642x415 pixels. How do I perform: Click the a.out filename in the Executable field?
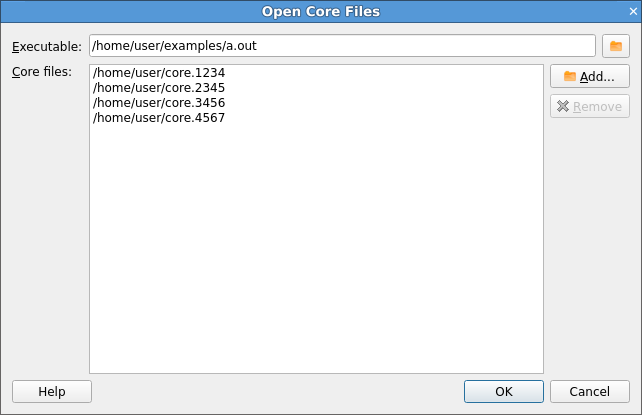241,46
